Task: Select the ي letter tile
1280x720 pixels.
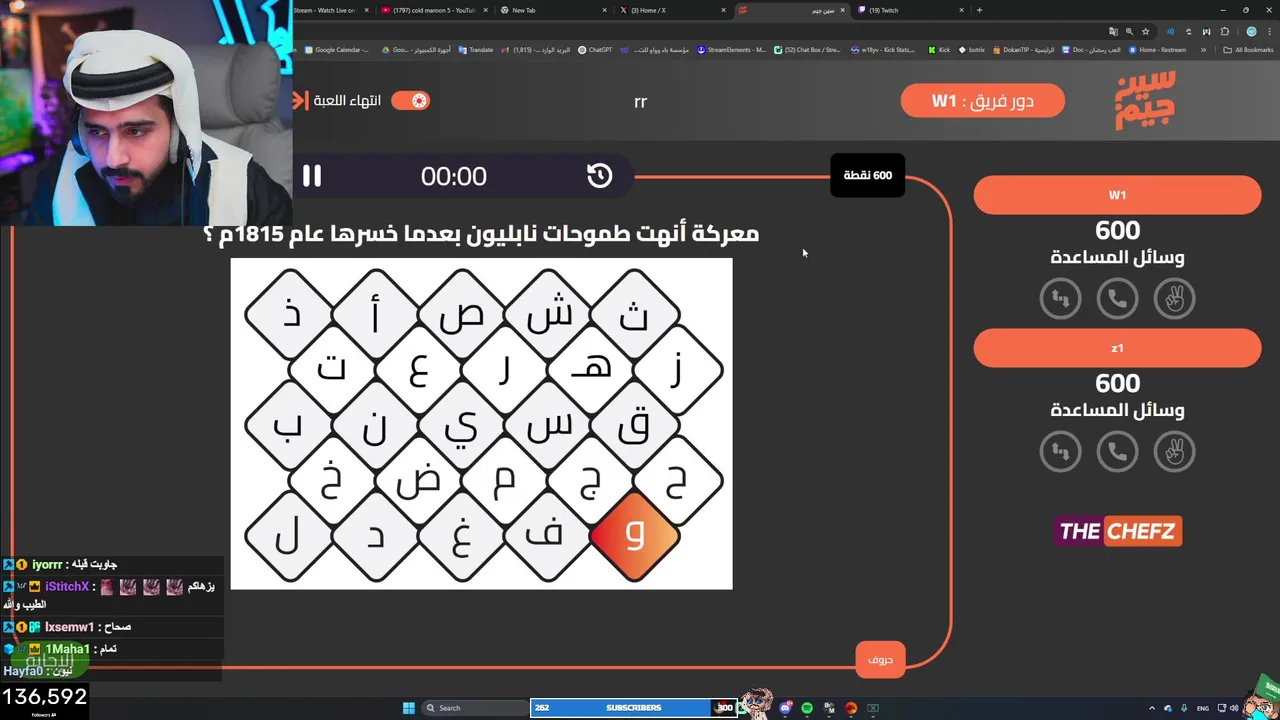Action: coord(462,426)
